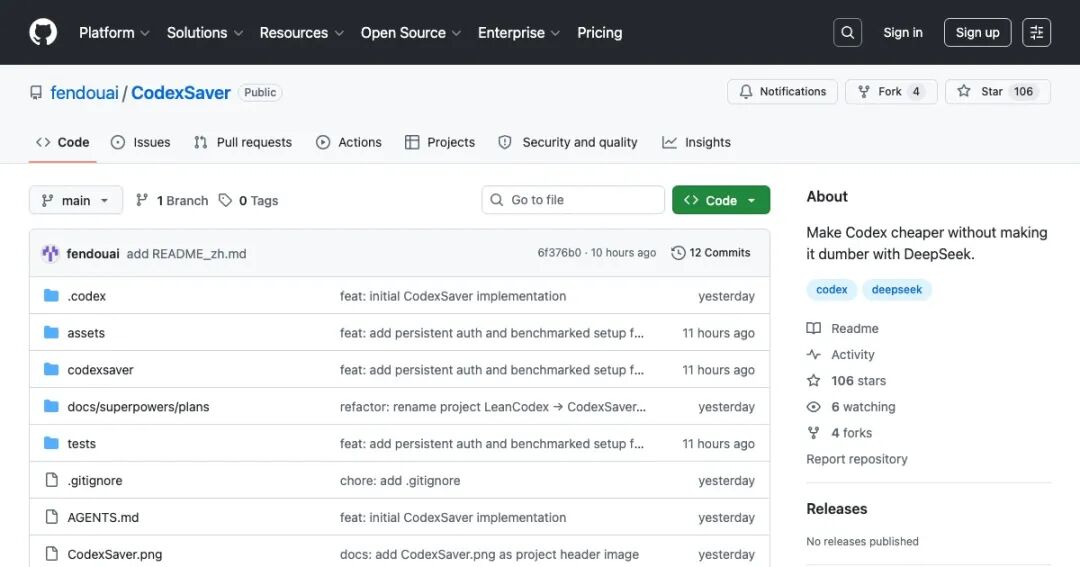Click the AGENTS.md file icon

click(52, 517)
